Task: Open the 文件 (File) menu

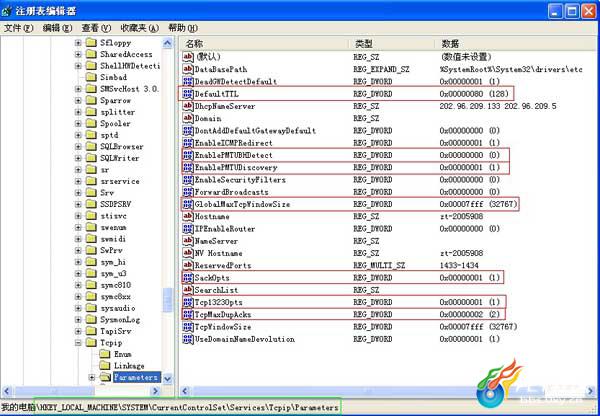Action: point(18,28)
